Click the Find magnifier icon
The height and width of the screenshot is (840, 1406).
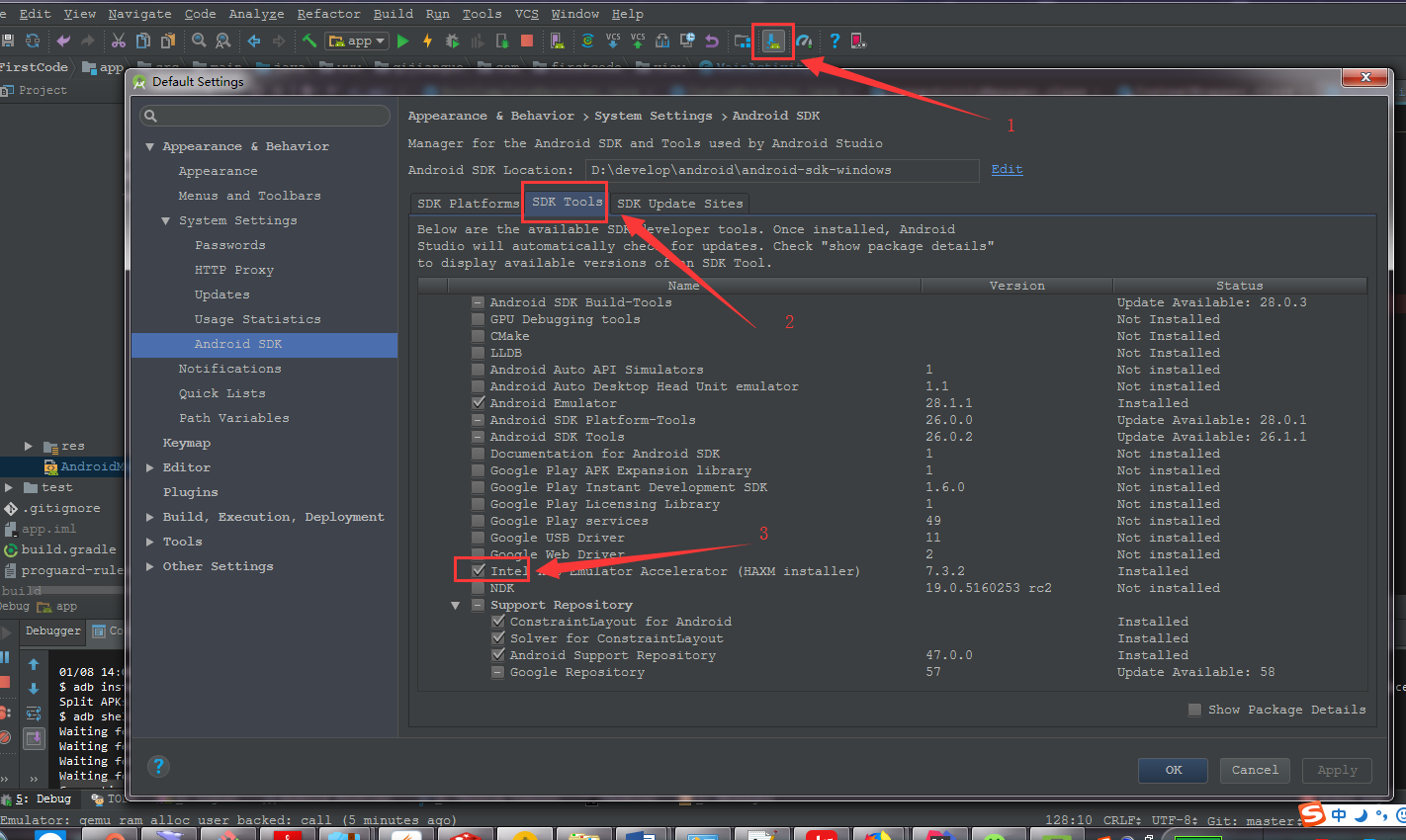pos(199,41)
